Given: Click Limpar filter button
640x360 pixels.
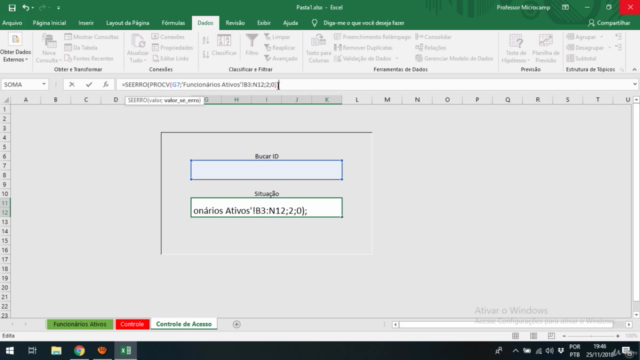Looking at the screenshot, I should (x=277, y=37).
